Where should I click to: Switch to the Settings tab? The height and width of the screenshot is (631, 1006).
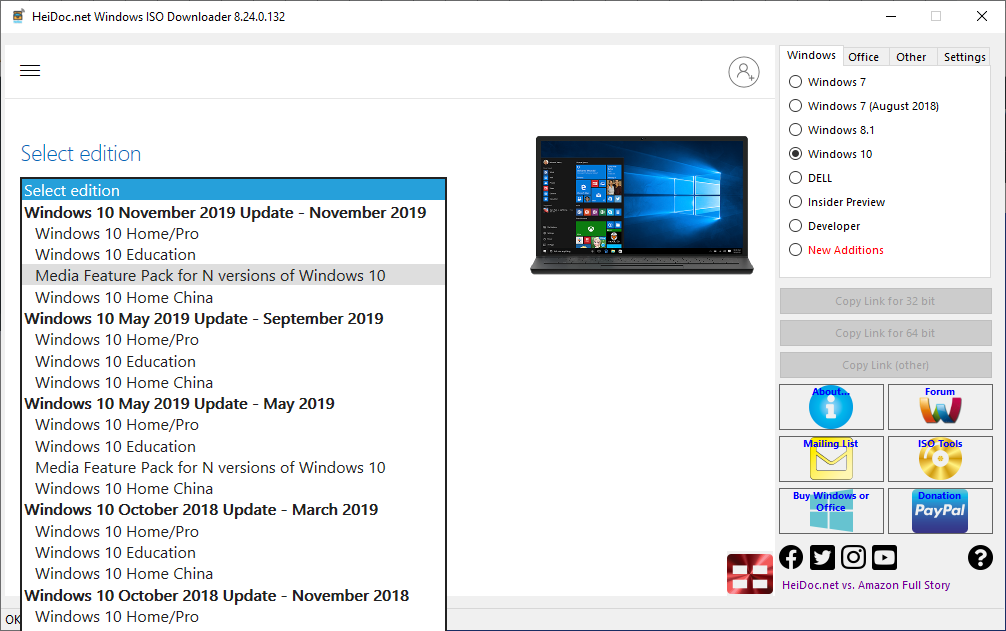pyautogui.click(x=964, y=57)
